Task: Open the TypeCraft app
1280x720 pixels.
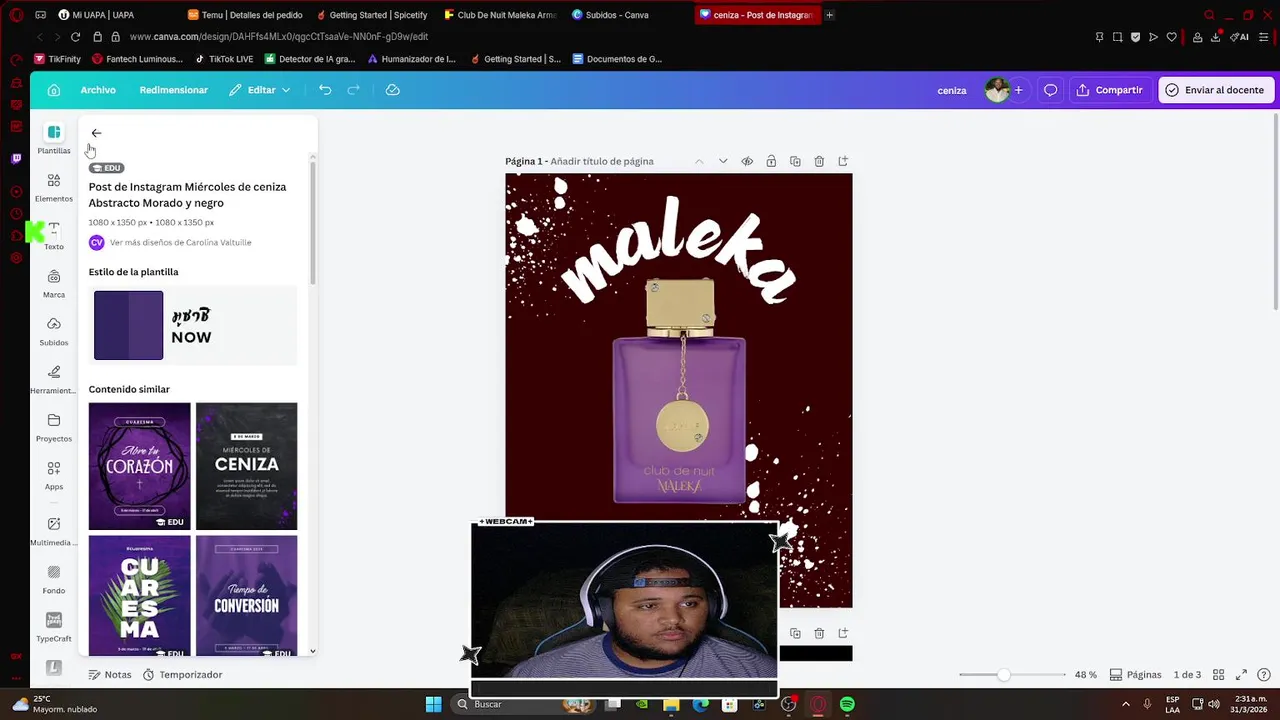Action: [x=54, y=628]
